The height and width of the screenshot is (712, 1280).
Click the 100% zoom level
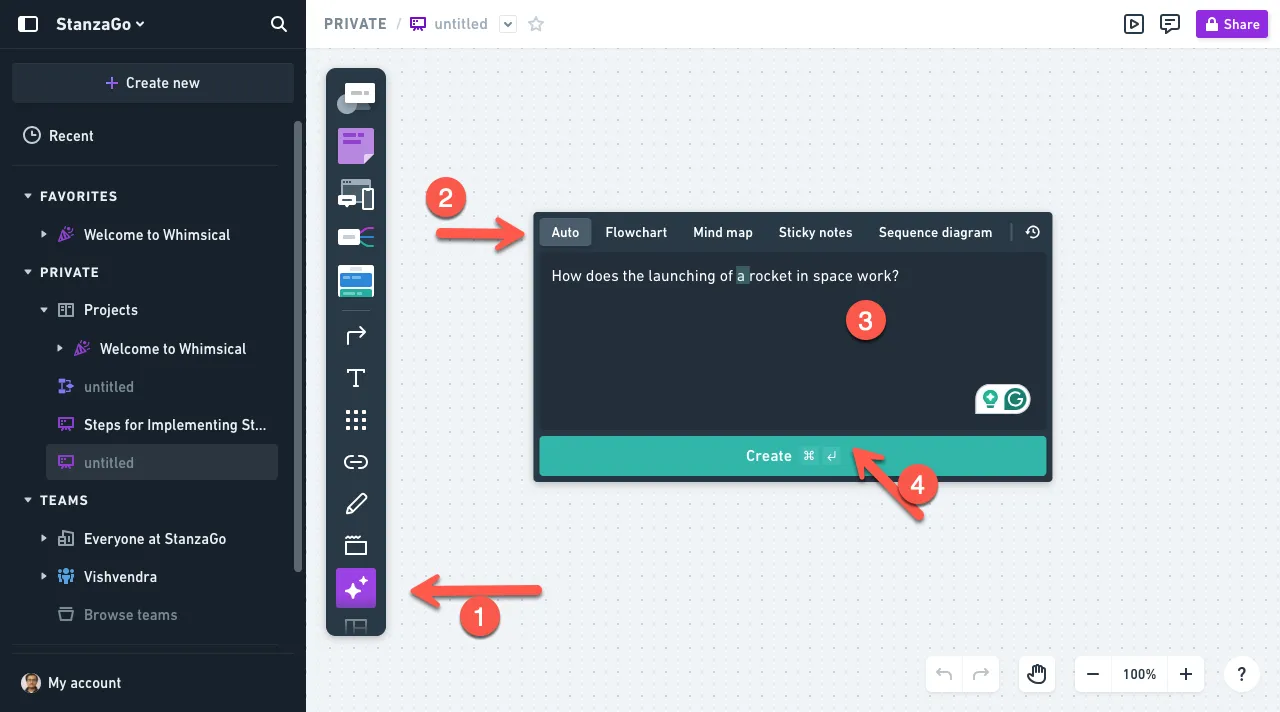[1139, 674]
